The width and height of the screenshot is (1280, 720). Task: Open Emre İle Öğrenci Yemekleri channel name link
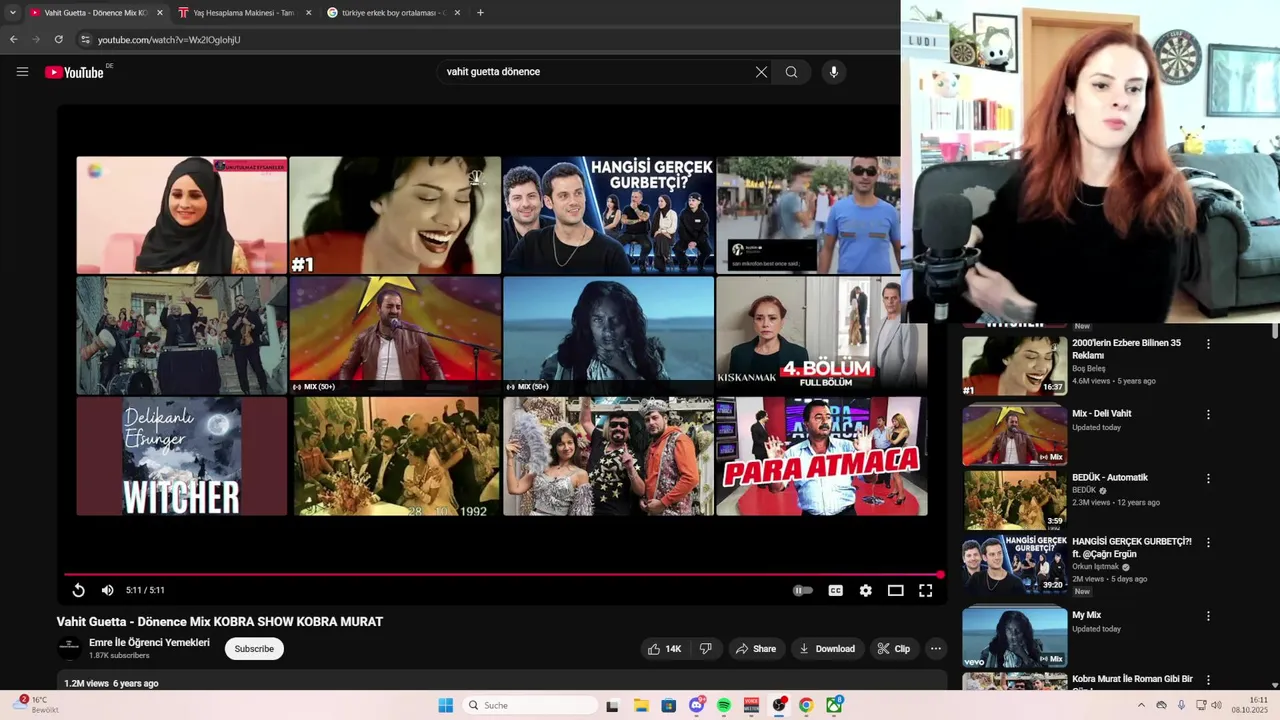tap(149, 643)
